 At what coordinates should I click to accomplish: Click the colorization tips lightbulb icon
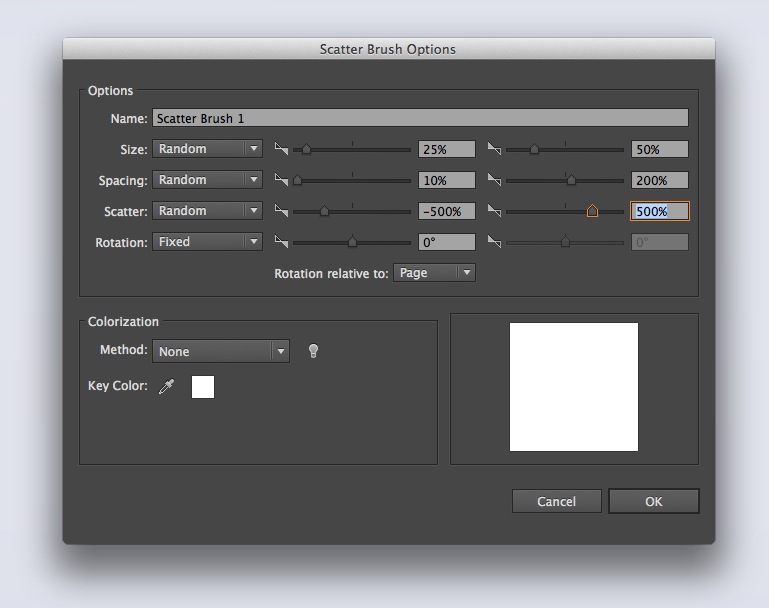313,351
